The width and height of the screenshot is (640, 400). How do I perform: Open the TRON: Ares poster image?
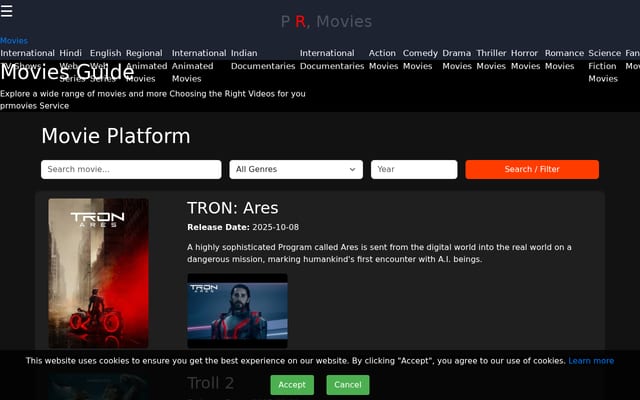[x=98, y=273]
